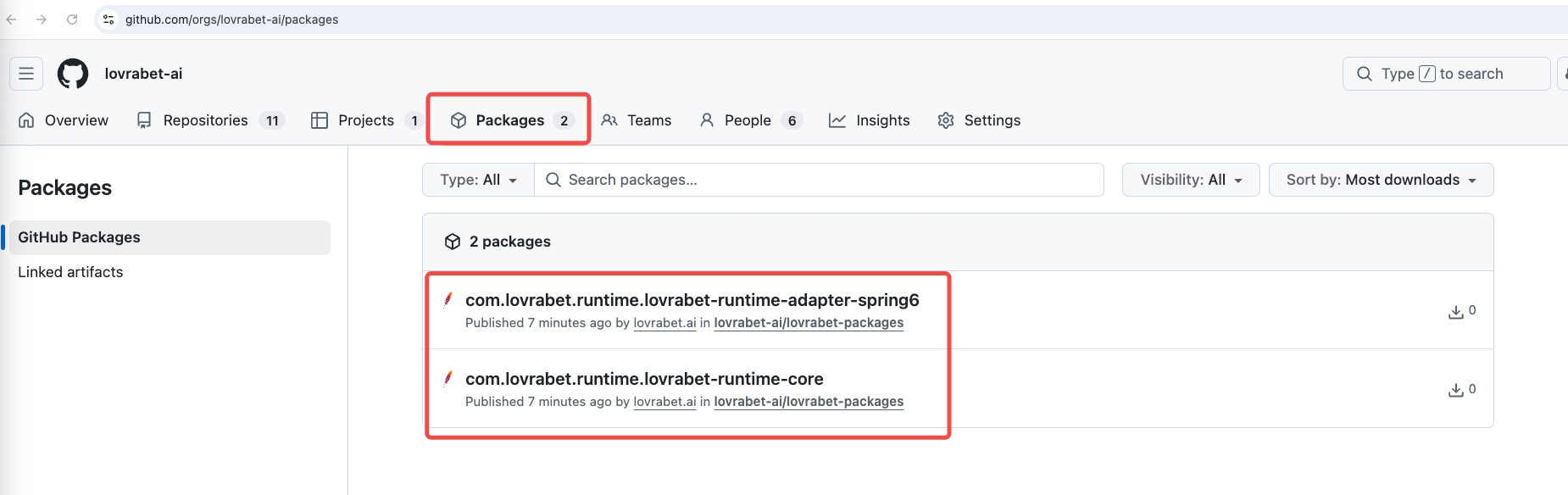Screen dimensions: 1568x495
Task: Click magnifier icon in Search packages field
Action: pyautogui.click(x=553, y=180)
